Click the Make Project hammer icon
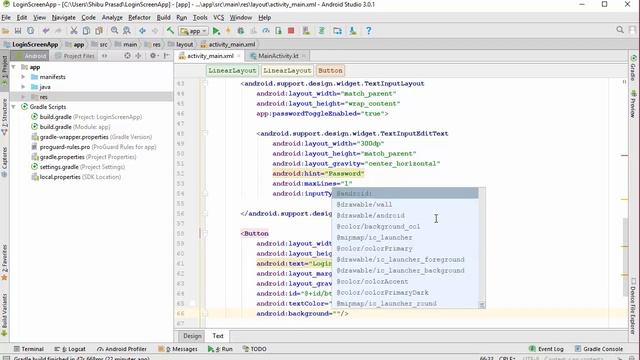Image resolution: width=640 pixels, height=360 pixels. coord(170,31)
